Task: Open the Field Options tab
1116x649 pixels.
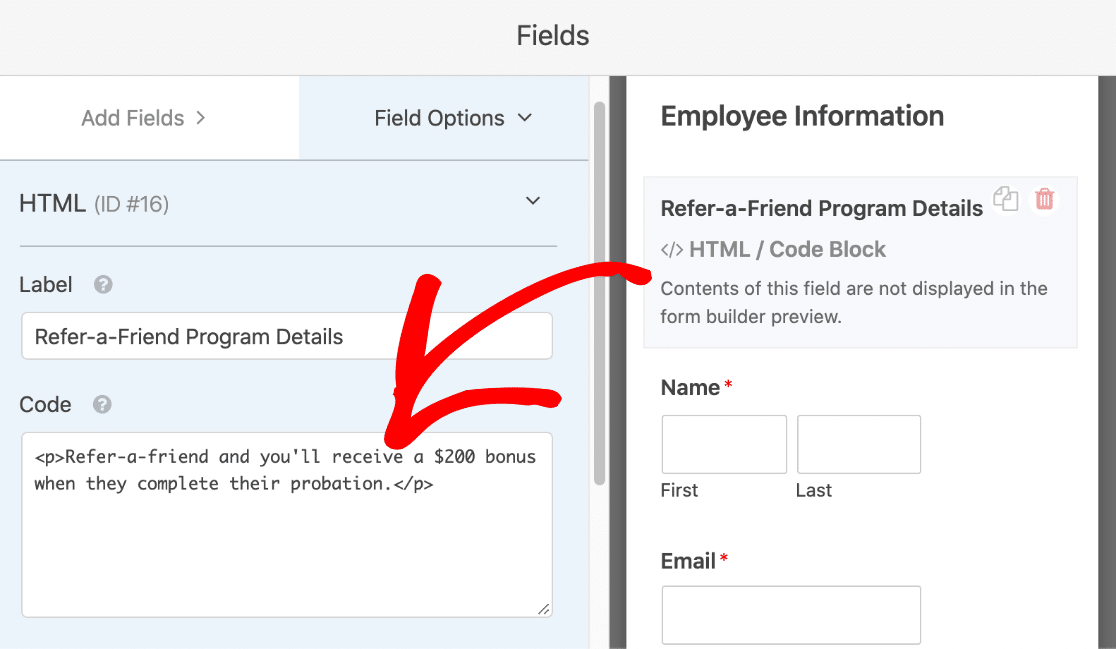Action: pyautogui.click(x=444, y=118)
